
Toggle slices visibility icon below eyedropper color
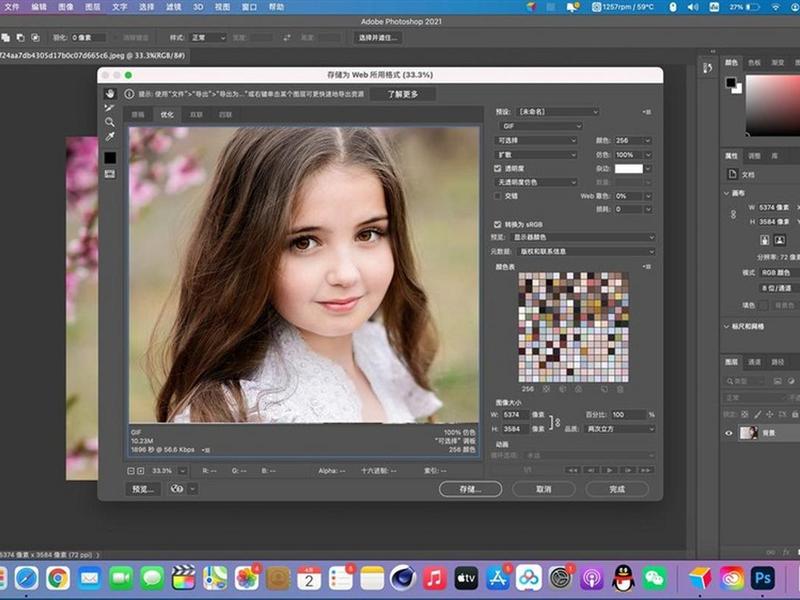tap(110, 174)
